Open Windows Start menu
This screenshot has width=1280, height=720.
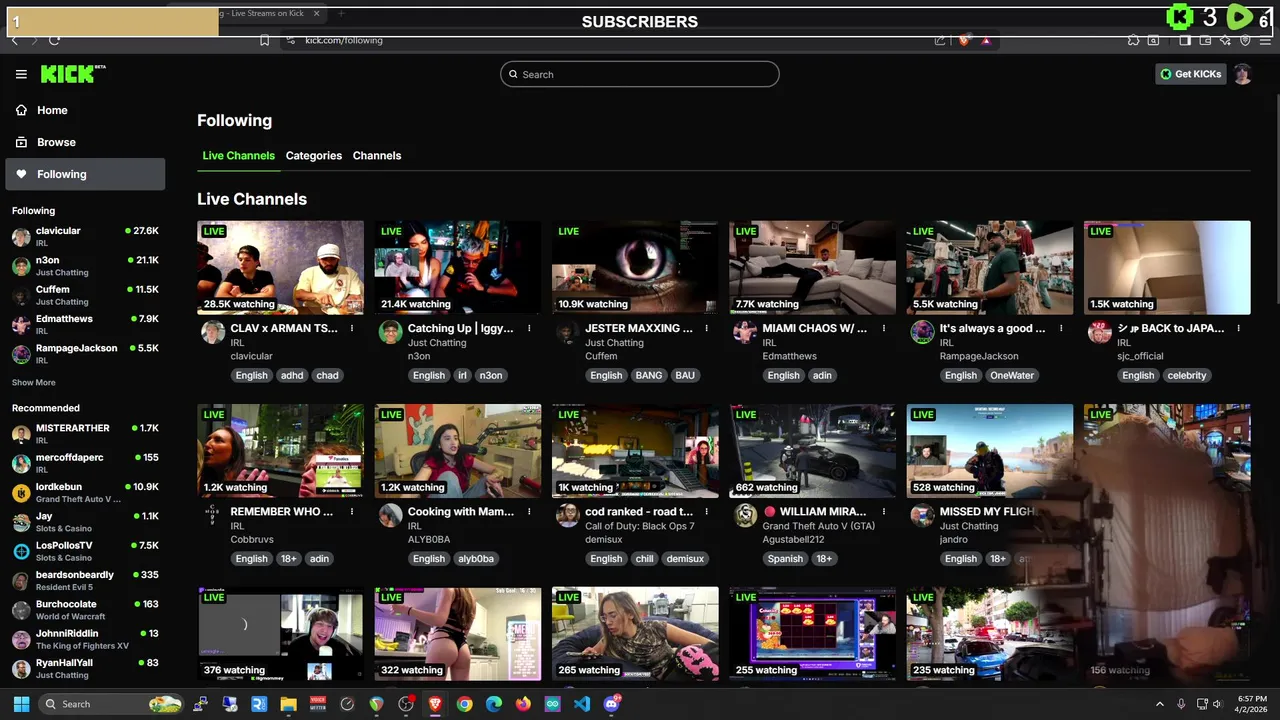21,704
